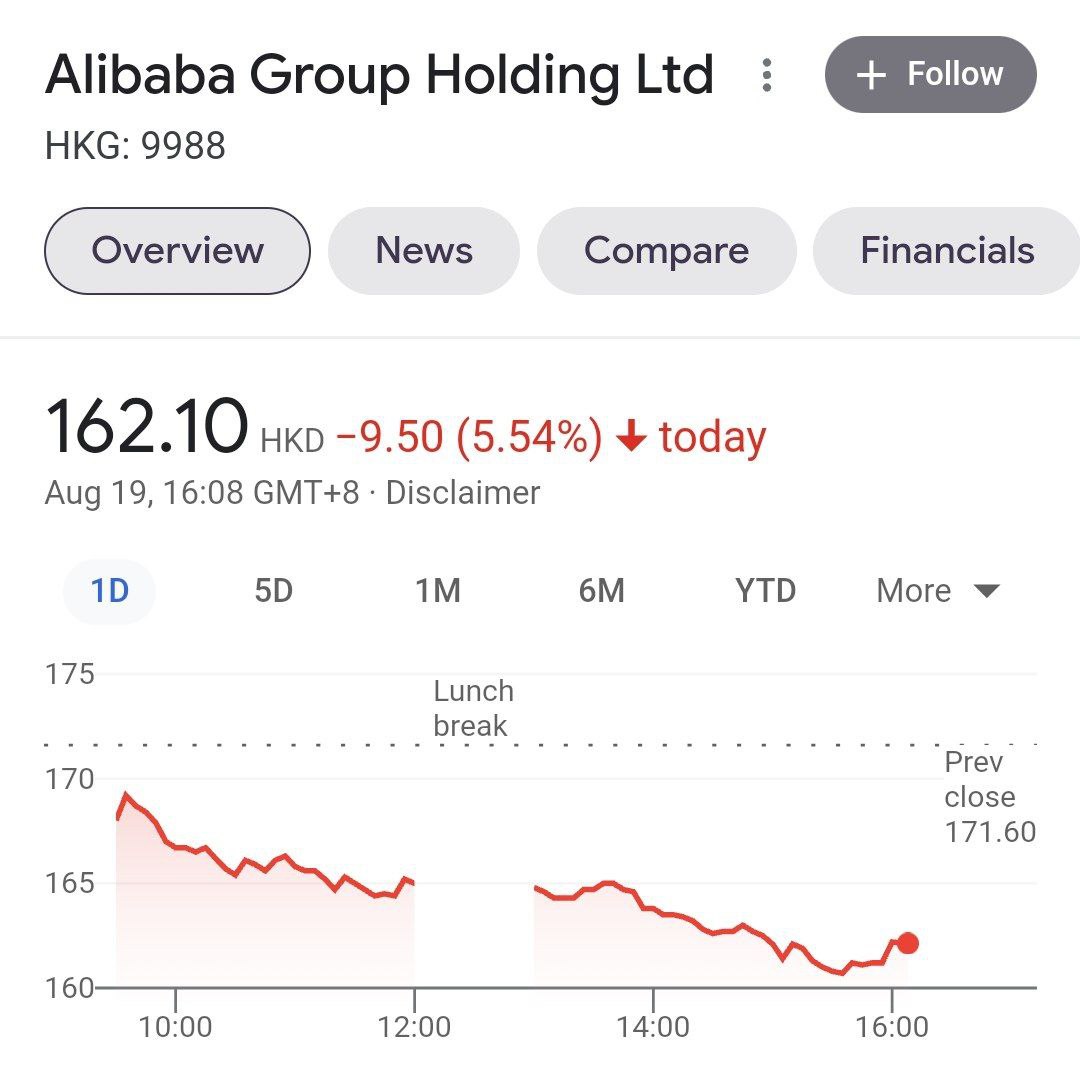Click the 1D selected range chip

pyautogui.click(x=108, y=590)
